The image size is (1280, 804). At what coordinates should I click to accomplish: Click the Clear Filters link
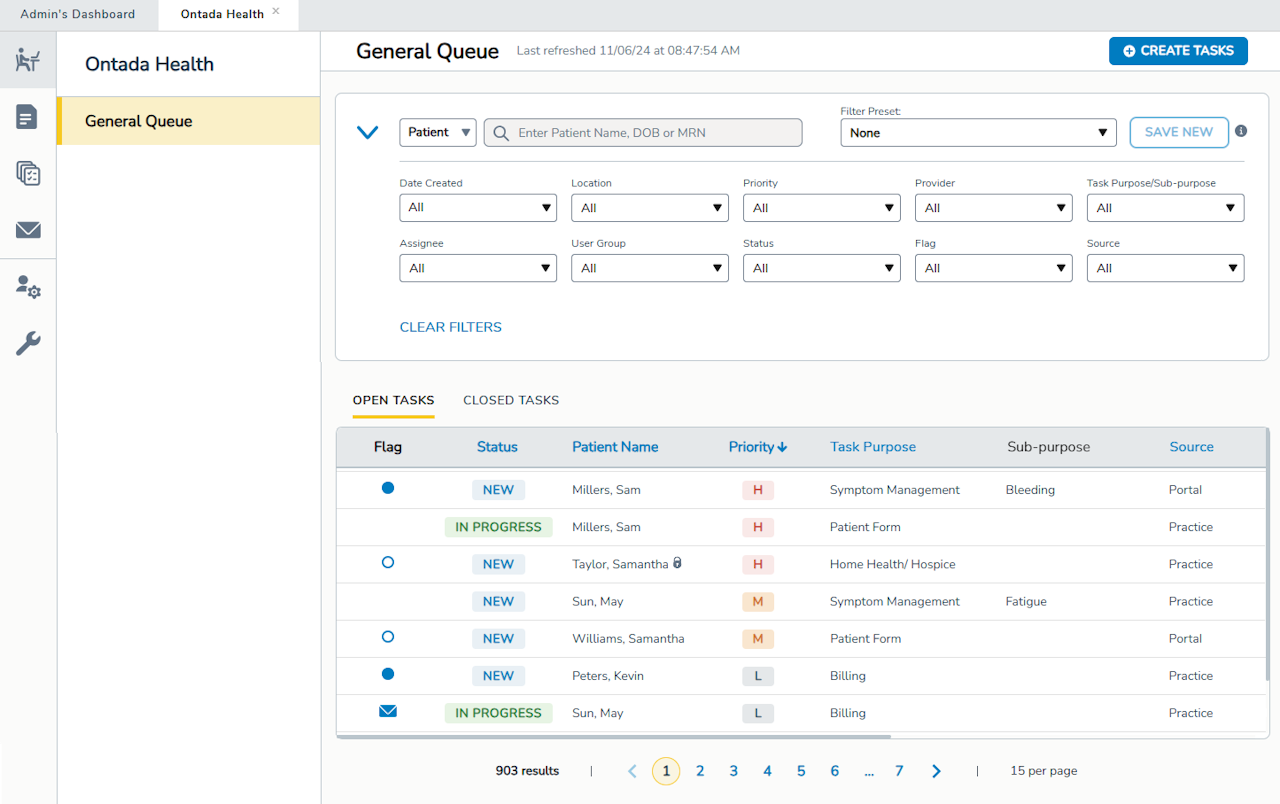[450, 327]
